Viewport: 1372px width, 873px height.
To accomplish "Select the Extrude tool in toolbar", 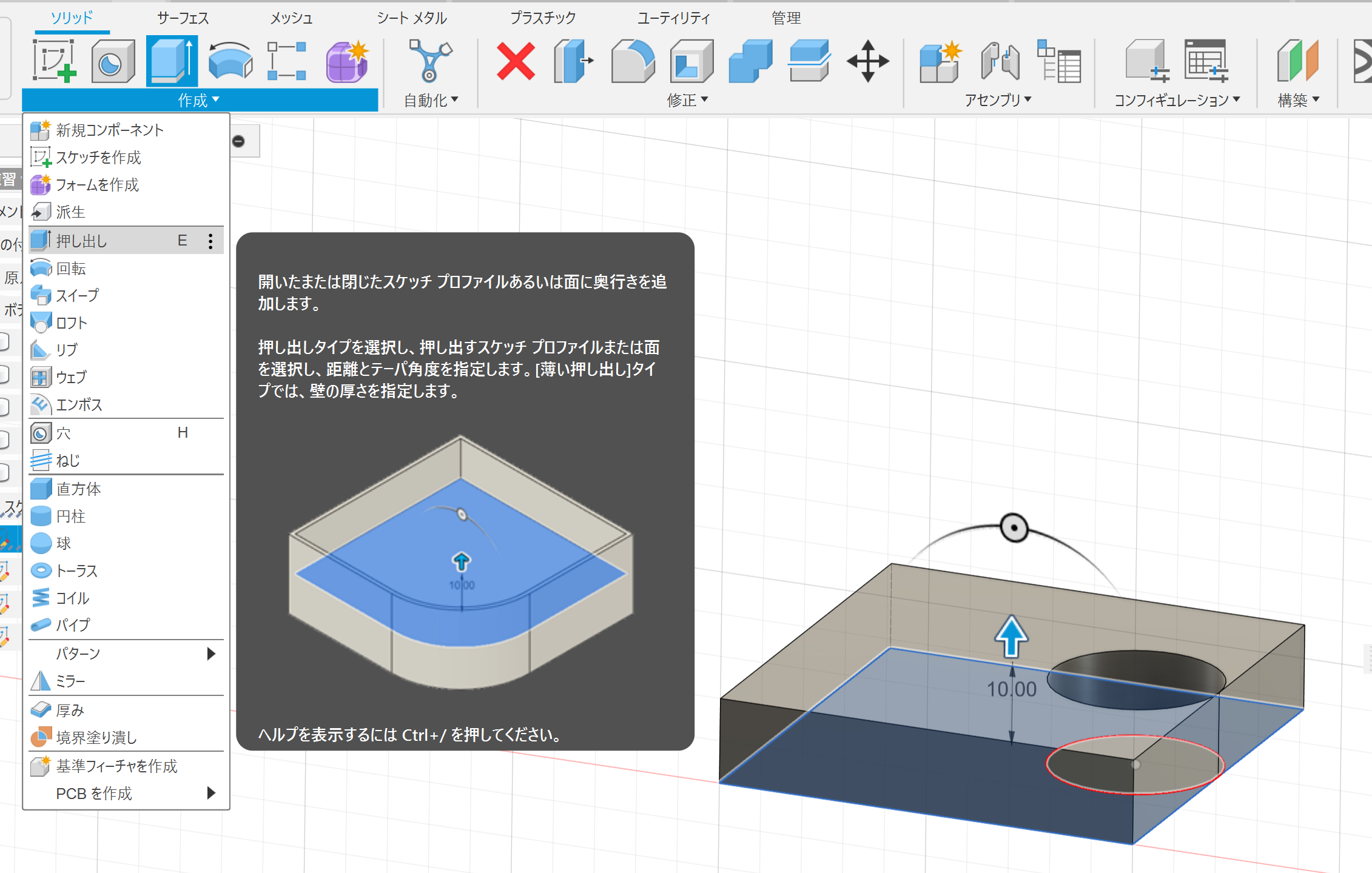I will tap(172, 61).
